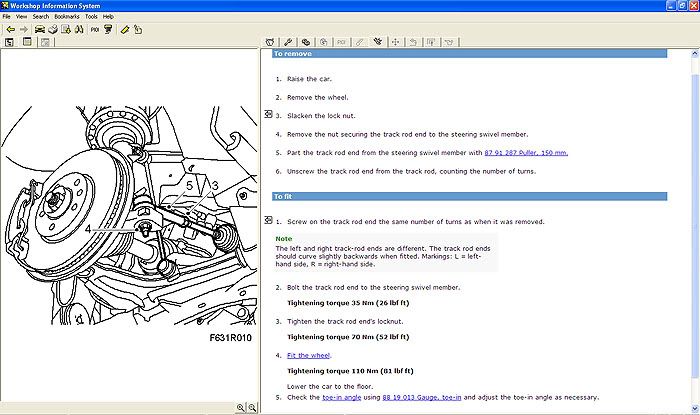Screen dimensions: 700x415
Task: Zoom out on the diagram with minus magnifier
Action: [252, 407]
